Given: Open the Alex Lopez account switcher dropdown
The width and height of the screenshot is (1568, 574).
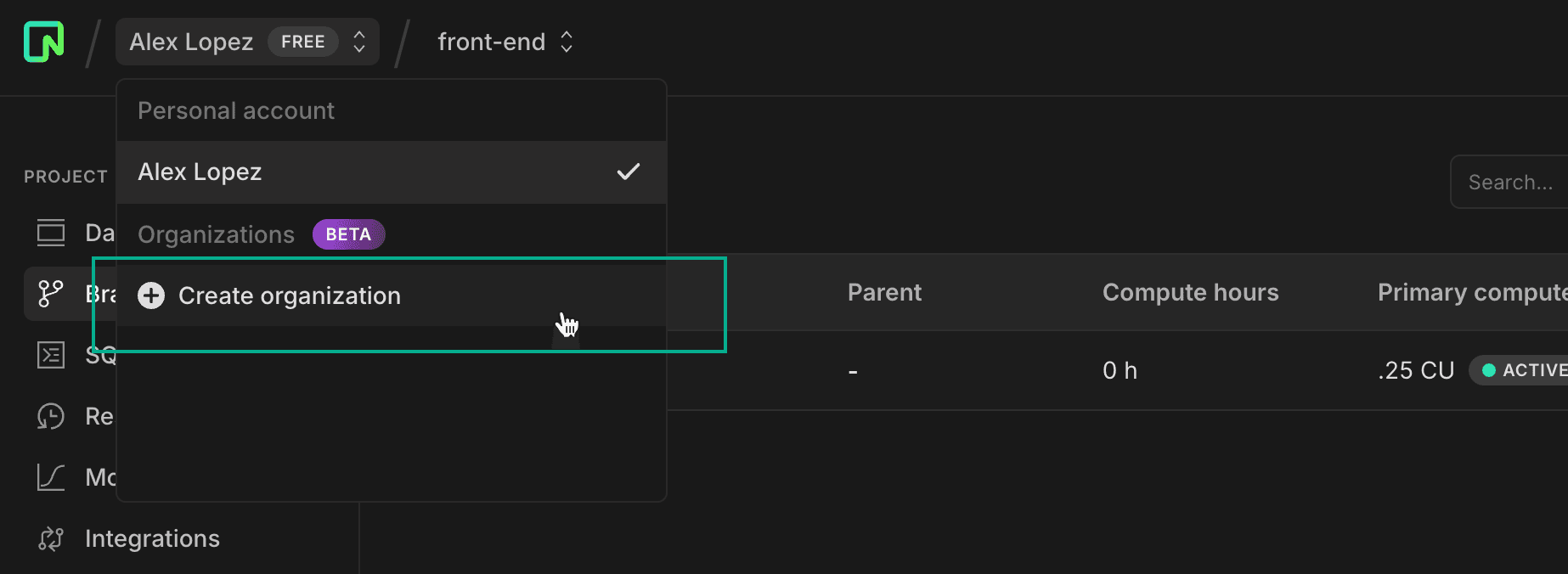Looking at the screenshot, I should [247, 41].
